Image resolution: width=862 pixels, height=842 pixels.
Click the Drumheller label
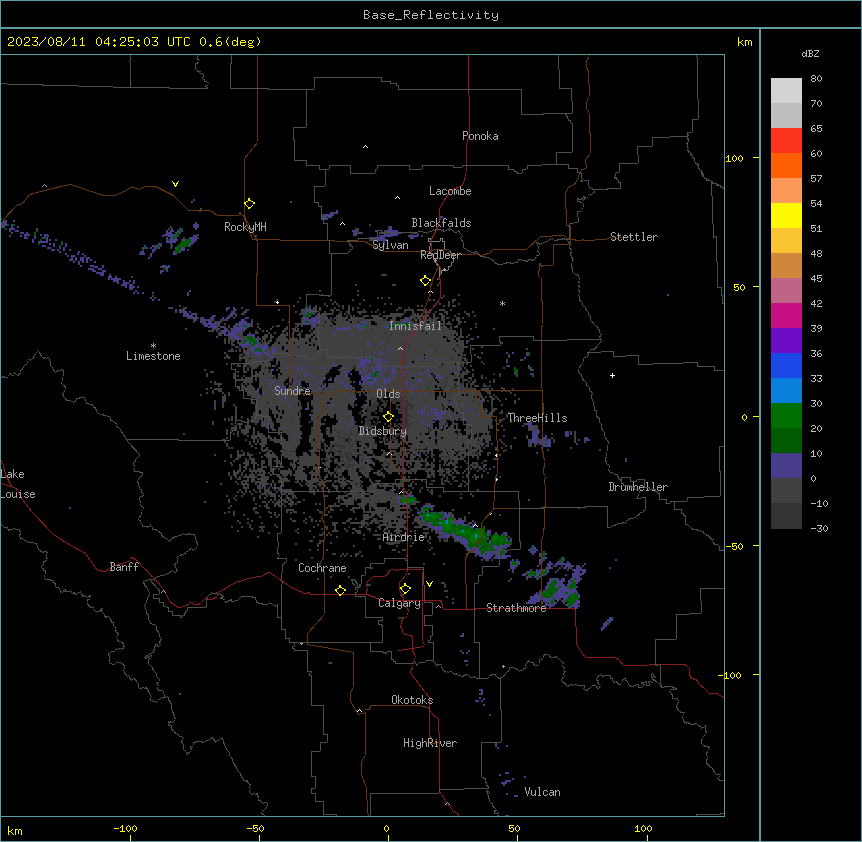click(638, 487)
